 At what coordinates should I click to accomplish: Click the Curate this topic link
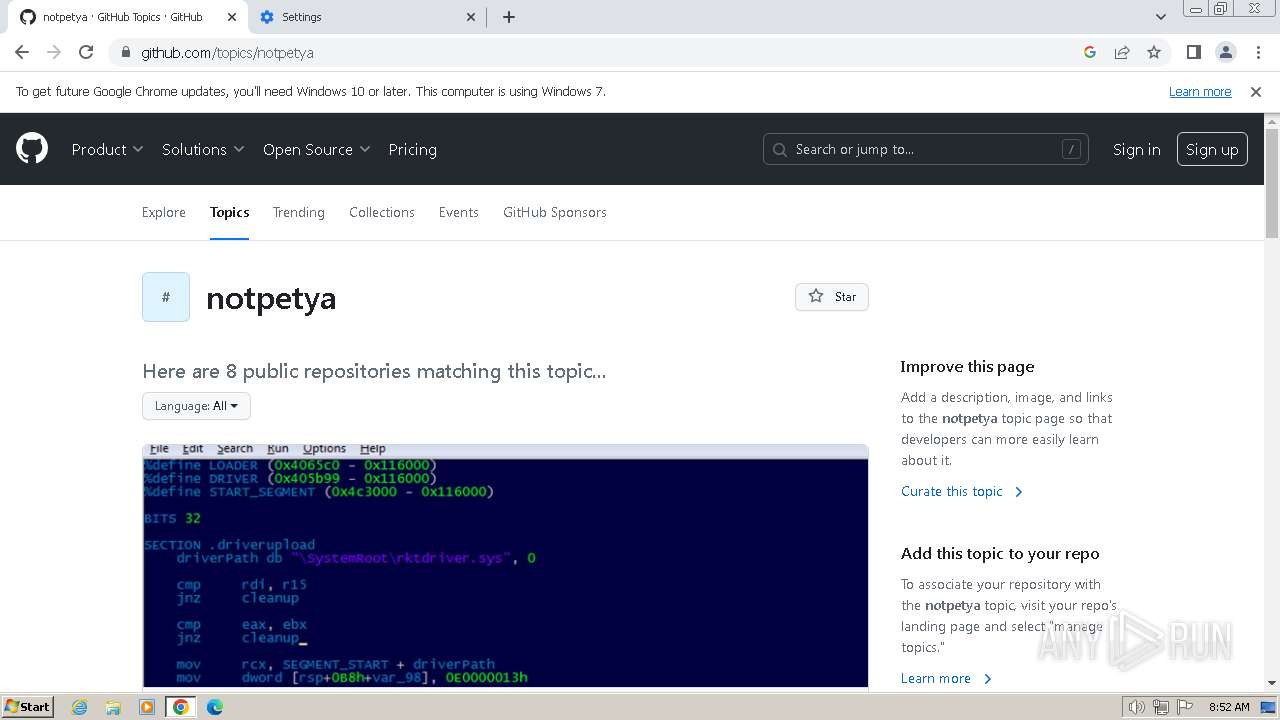tap(962, 491)
